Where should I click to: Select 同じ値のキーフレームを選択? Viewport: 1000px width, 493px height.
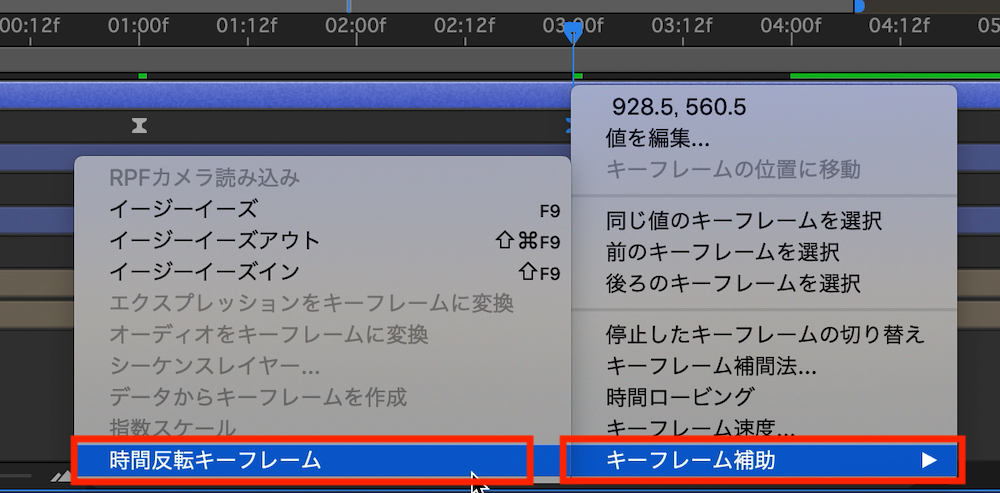tap(763, 221)
